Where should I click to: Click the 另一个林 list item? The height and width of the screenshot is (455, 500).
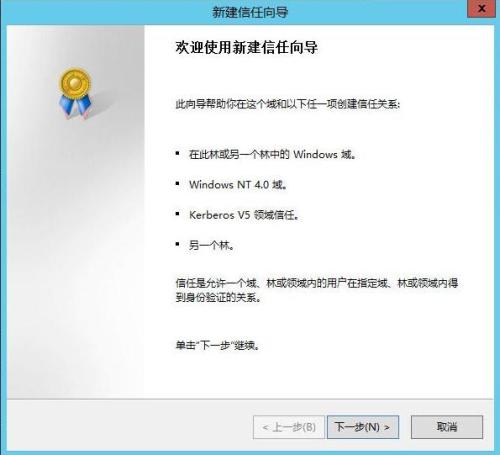(x=212, y=246)
